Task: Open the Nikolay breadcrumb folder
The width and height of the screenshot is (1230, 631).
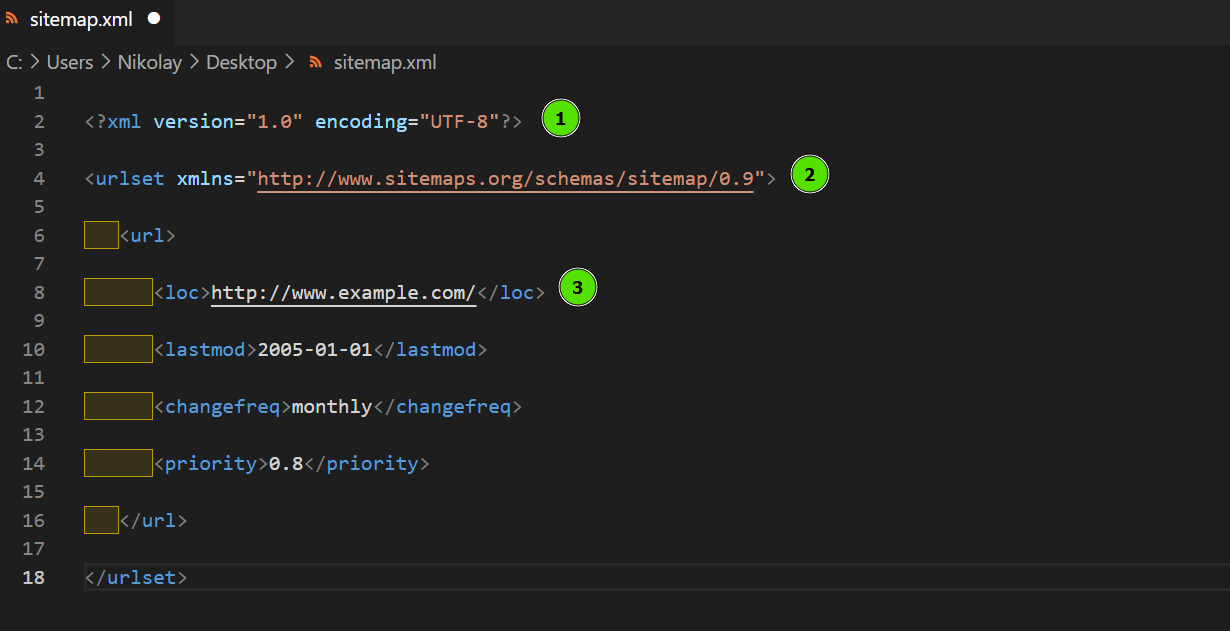Action: coord(150,62)
